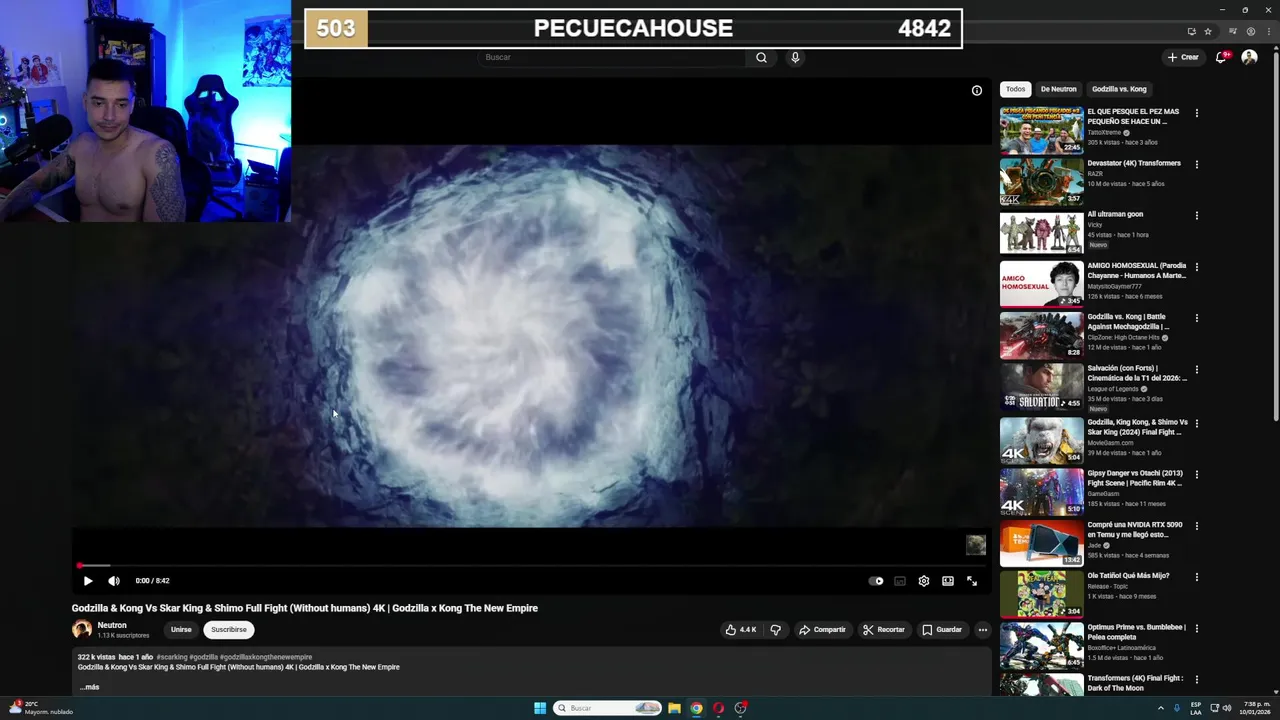Open the OBS icon on taskbar
Image resolution: width=1280 pixels, height=720 pixels.
point(740,708)
